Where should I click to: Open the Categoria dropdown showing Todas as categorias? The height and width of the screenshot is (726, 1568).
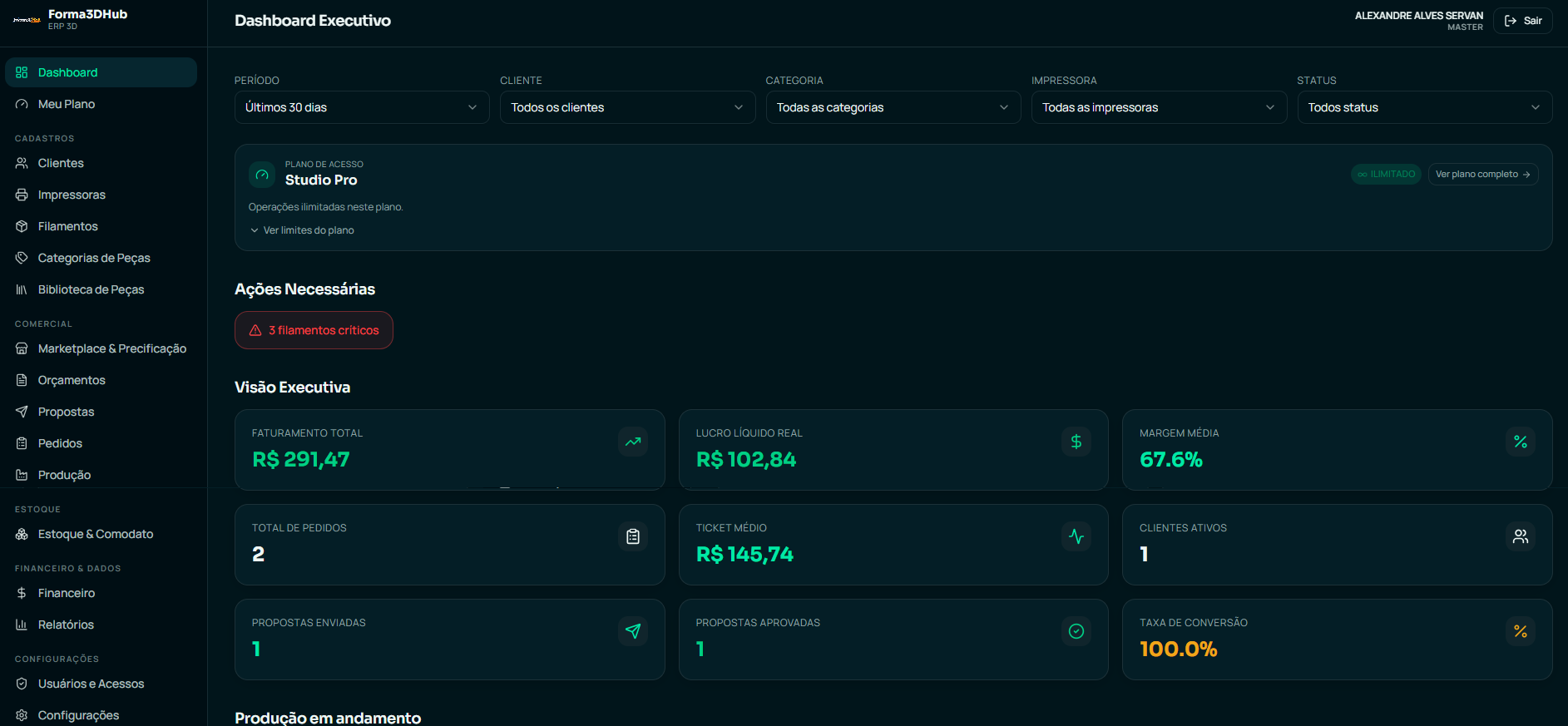click(893, 107)
